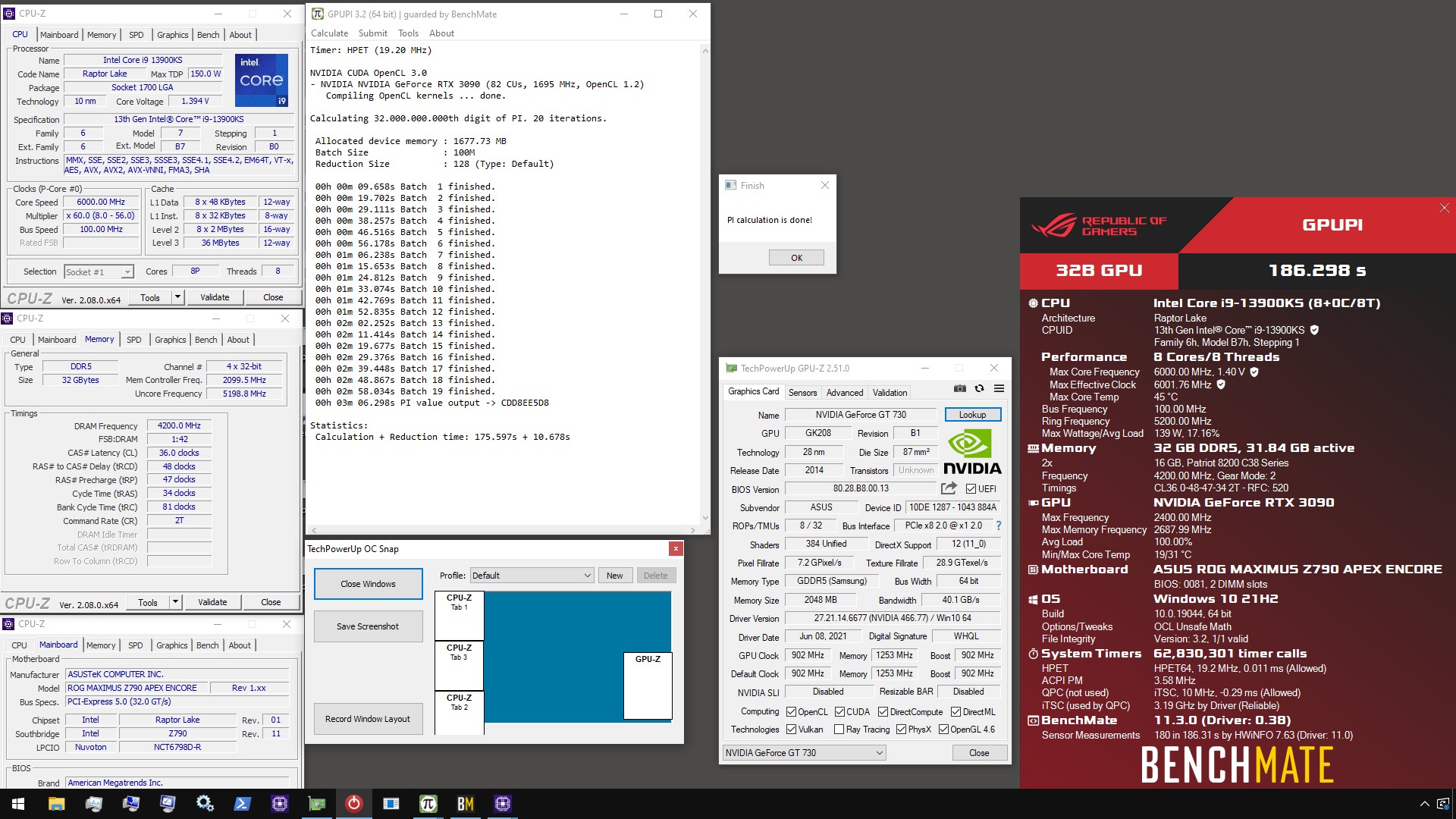Image resolution: width=1456 pixels, height=819 pixels.
Task: Toggle the UEFI checkbox in GPU-Z
Action: (x=971, y=489)
